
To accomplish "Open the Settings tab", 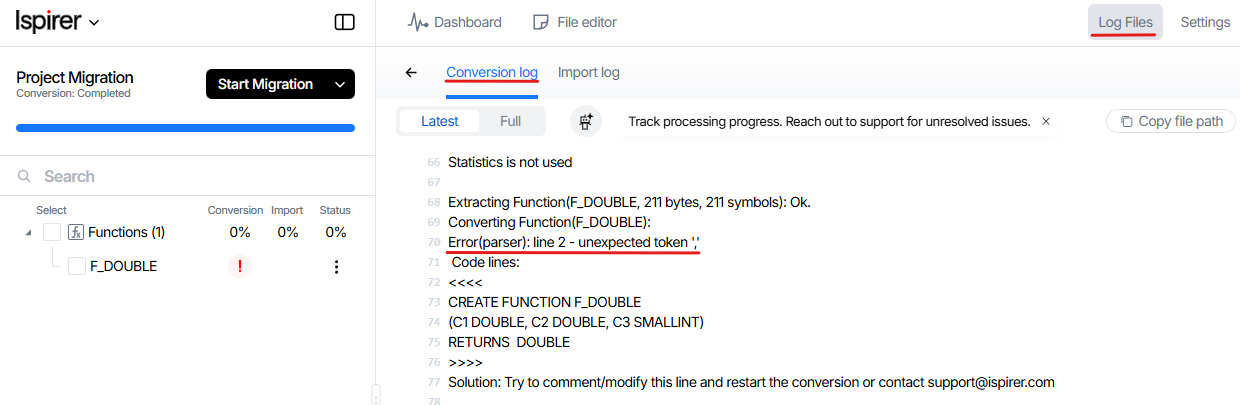I will pyautogui.click(x=1205, y=22).
